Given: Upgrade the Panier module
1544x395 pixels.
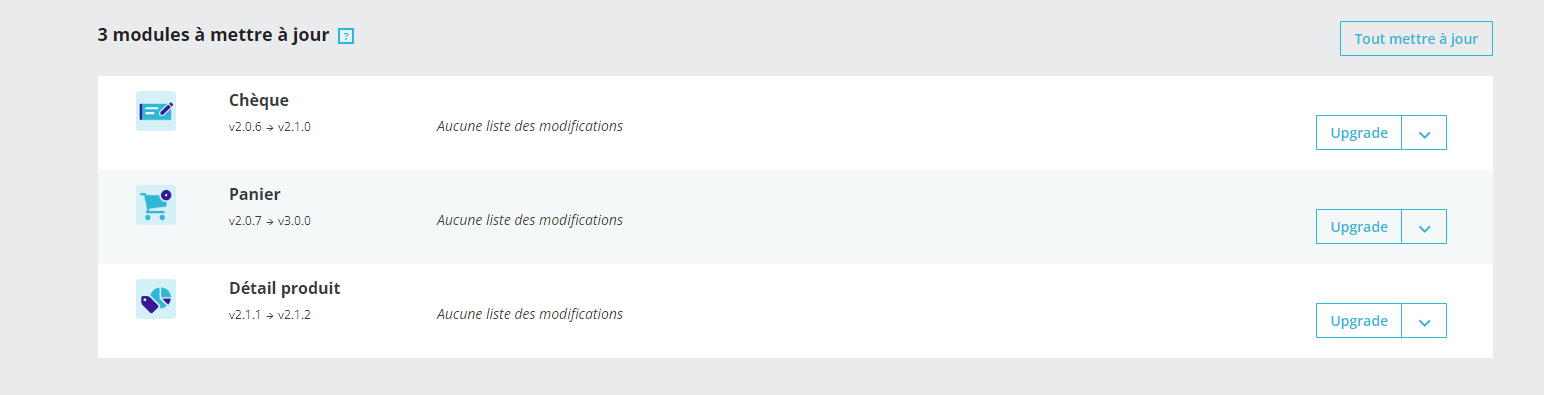Looking at the screenshot, I should tap(1359, 227).
